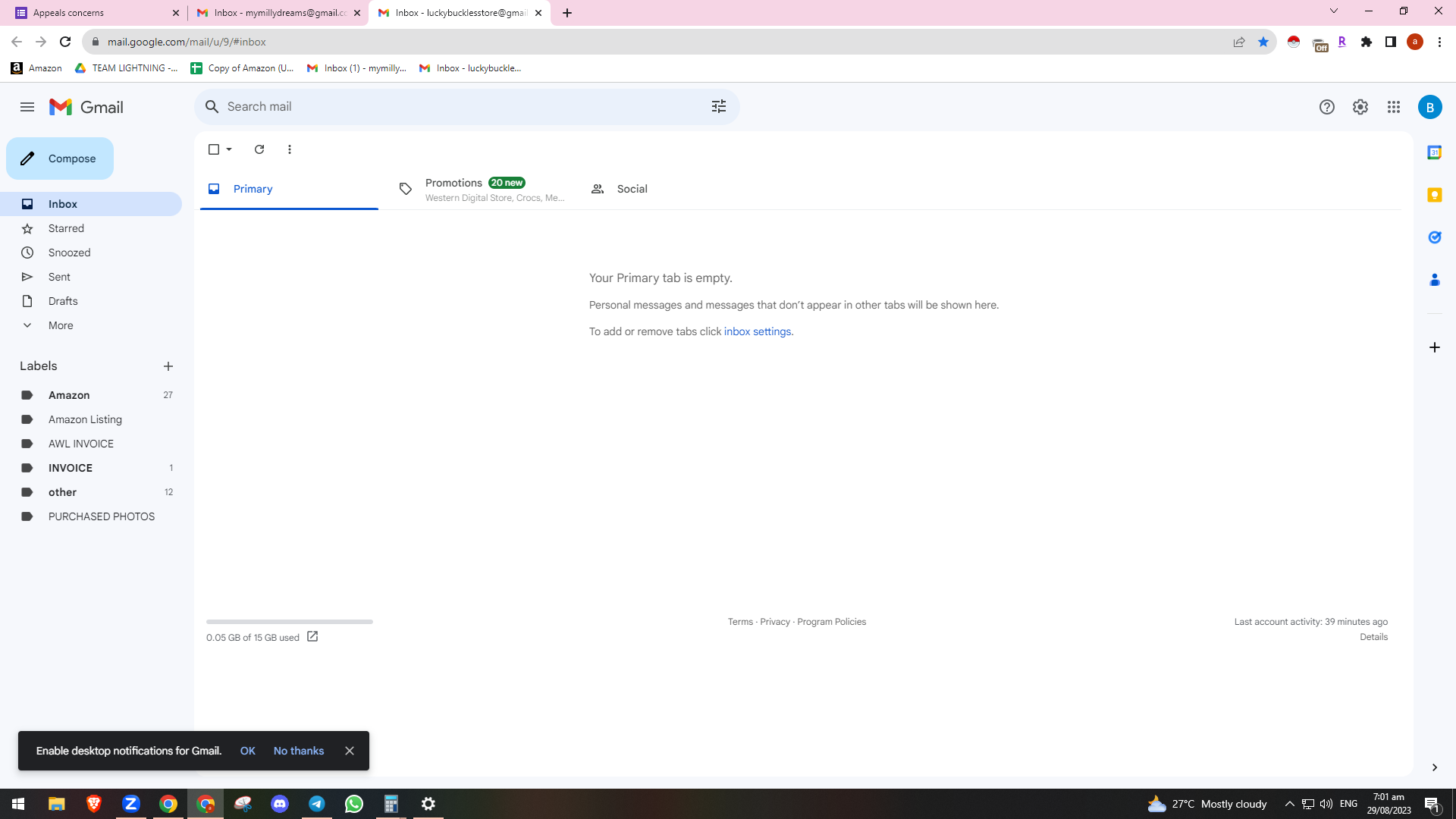
Task: View account activity Details link
Action: [x=1373, y=637]
